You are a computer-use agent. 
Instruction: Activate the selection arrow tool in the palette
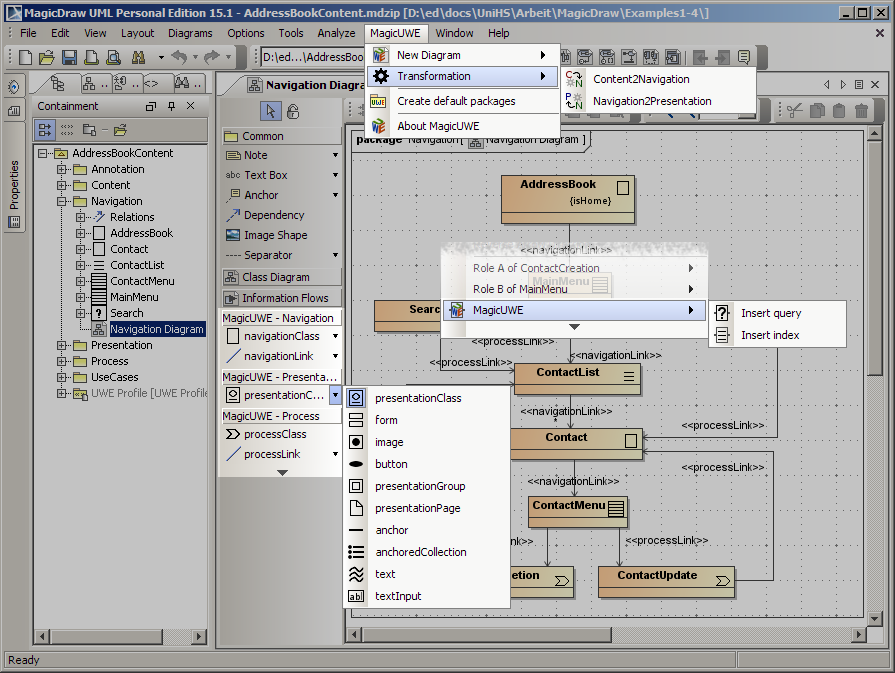pyautogui.click(x=271, y=111)
